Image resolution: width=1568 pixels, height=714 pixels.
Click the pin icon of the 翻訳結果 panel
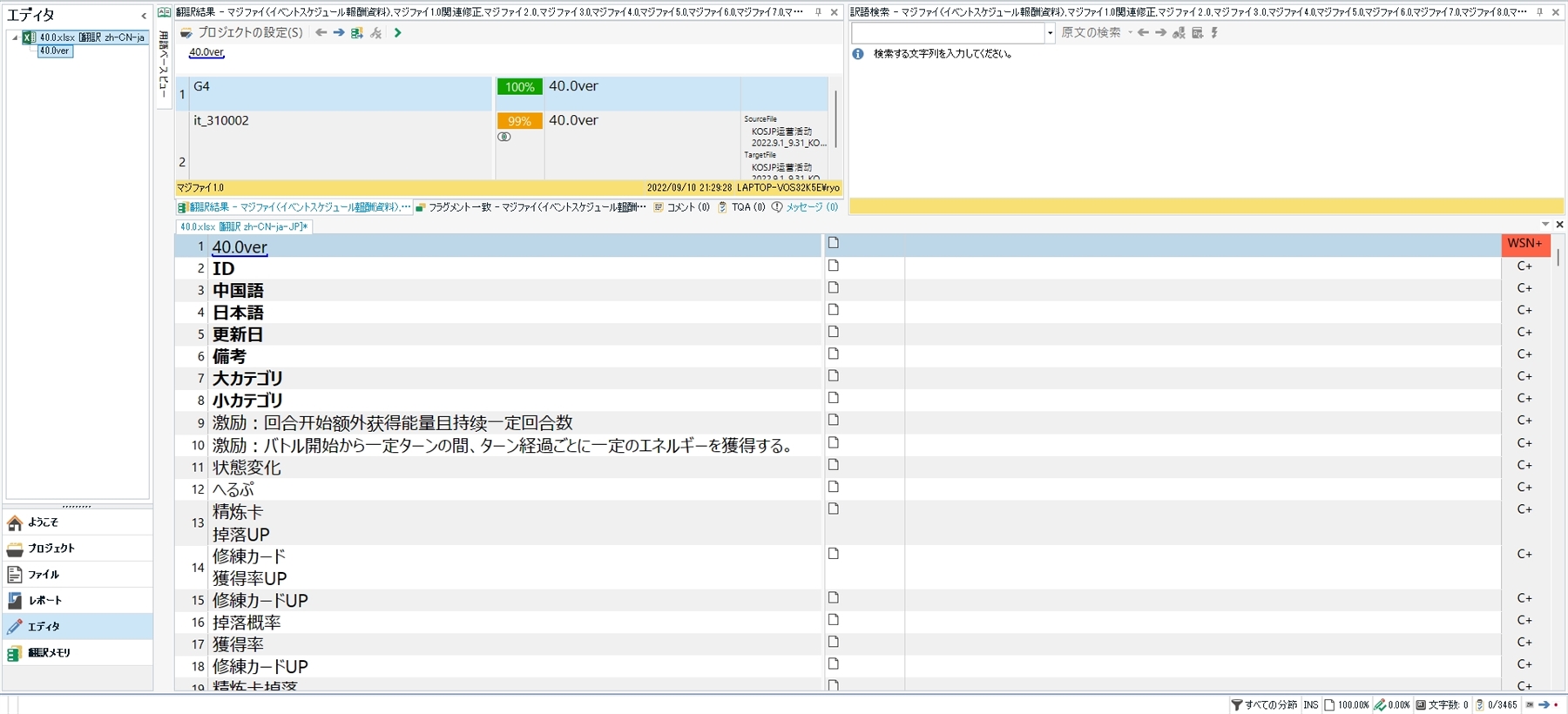pos(818,12)
